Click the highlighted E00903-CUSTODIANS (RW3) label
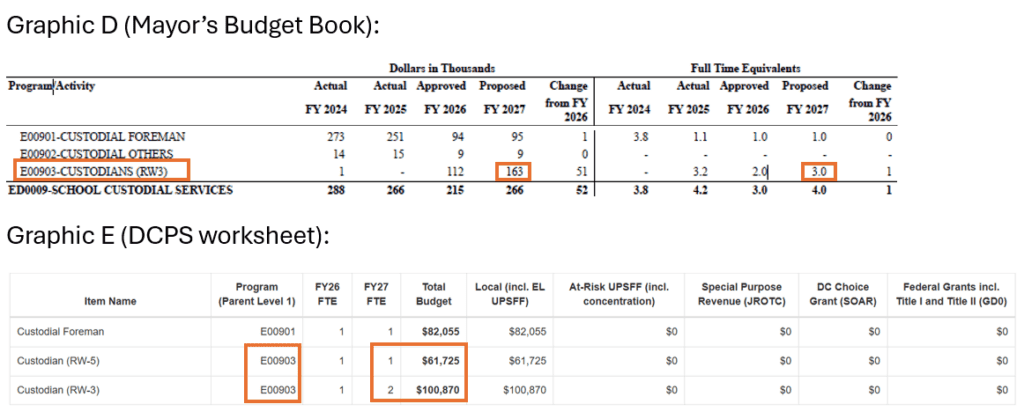 (x=93, y=171)
